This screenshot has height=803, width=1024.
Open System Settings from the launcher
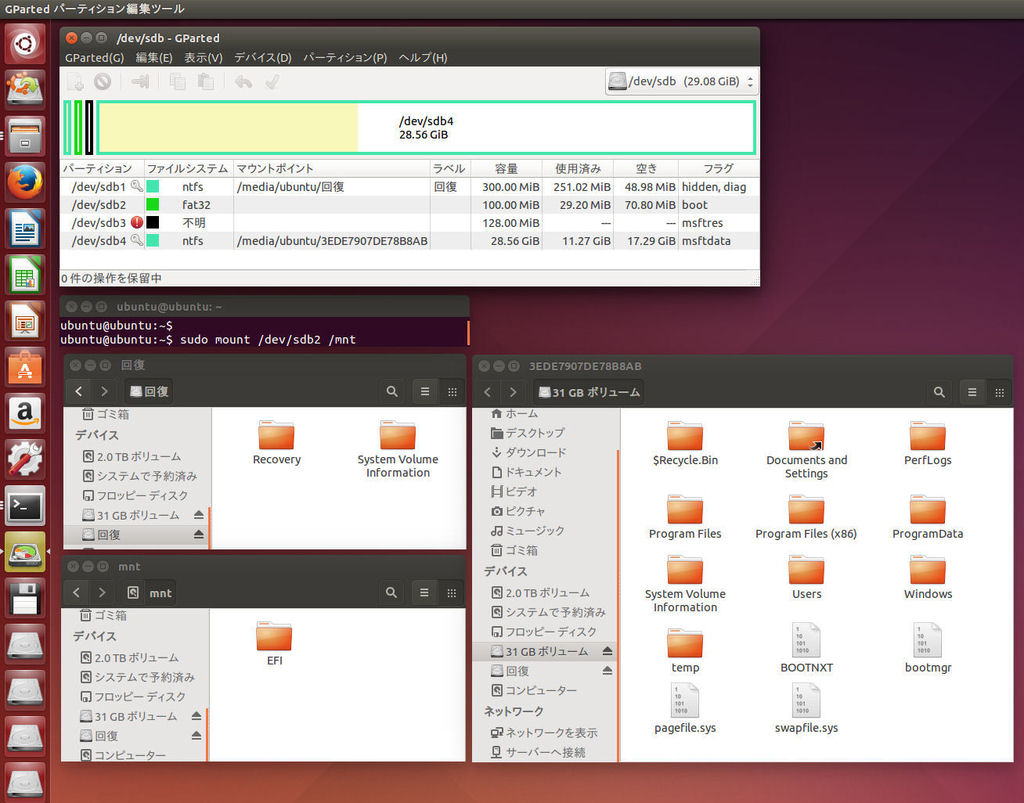click(x=25, y=459)
